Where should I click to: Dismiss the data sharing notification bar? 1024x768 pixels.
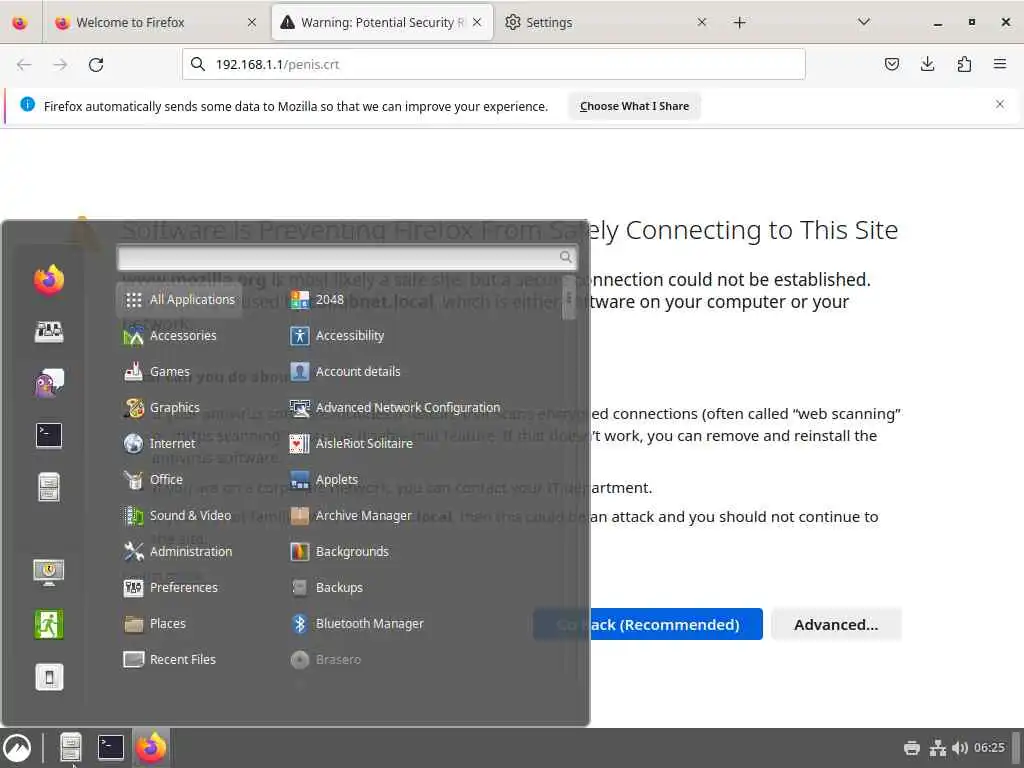coord(1000,104)
